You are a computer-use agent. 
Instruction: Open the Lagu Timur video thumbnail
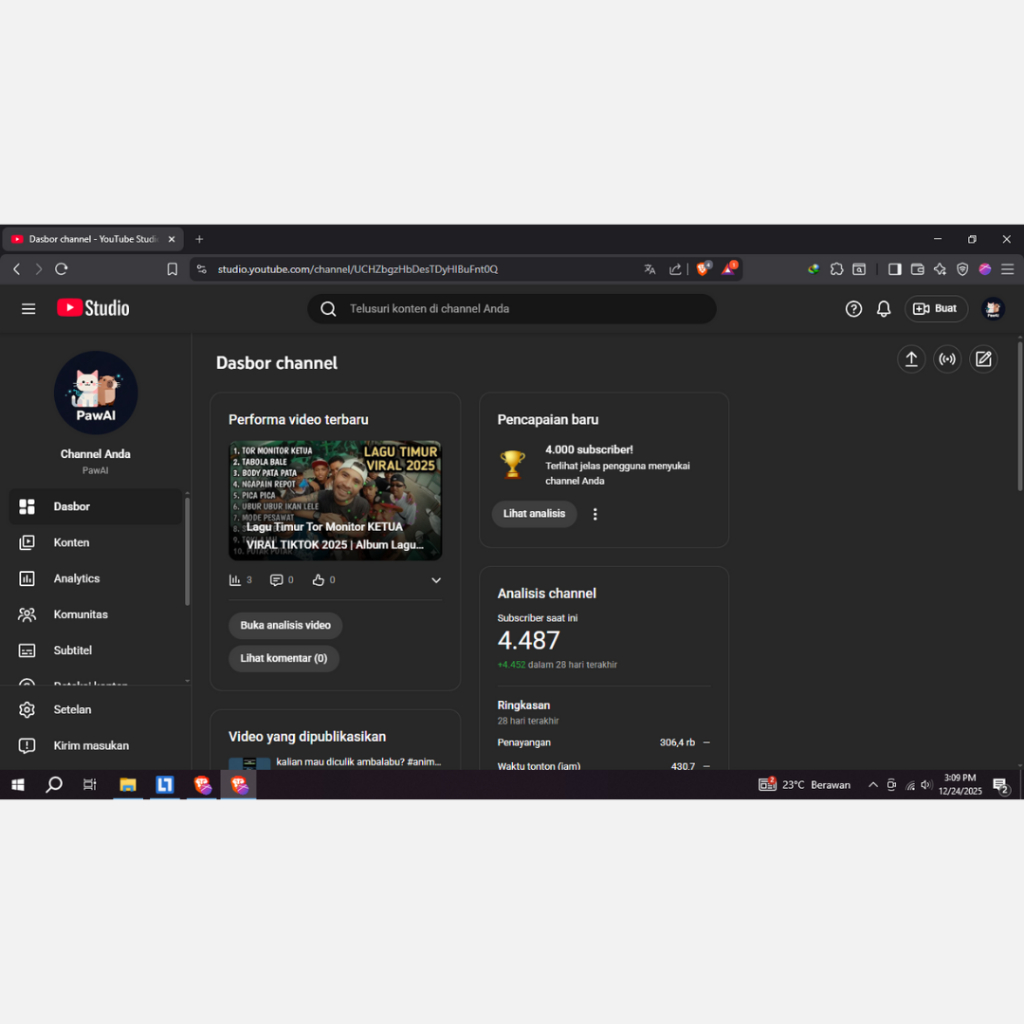coord(335,500)
